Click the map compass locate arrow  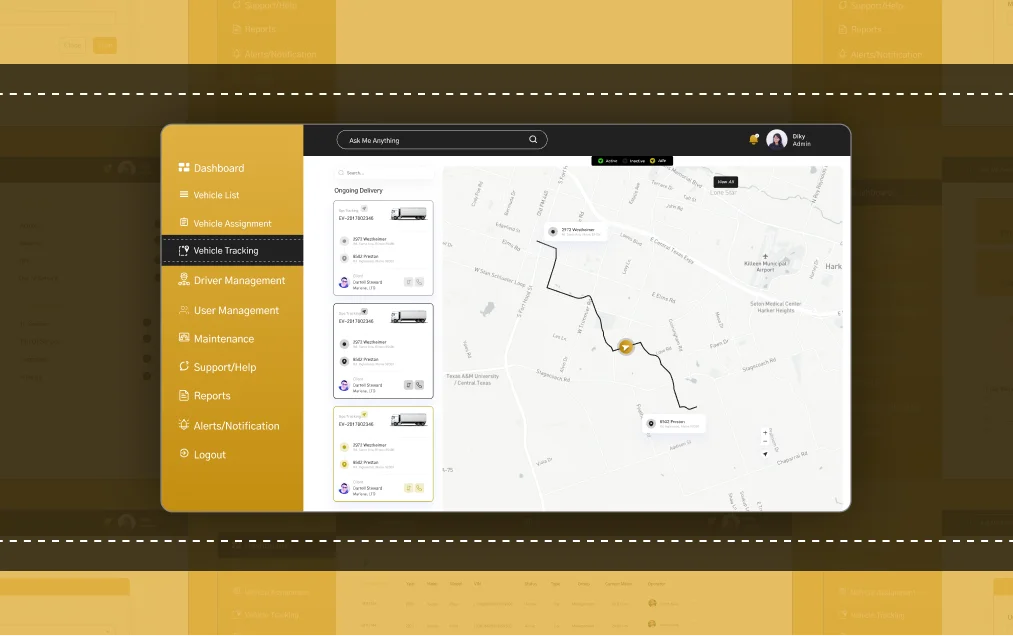pyautogui.click(x=765, y=454)
